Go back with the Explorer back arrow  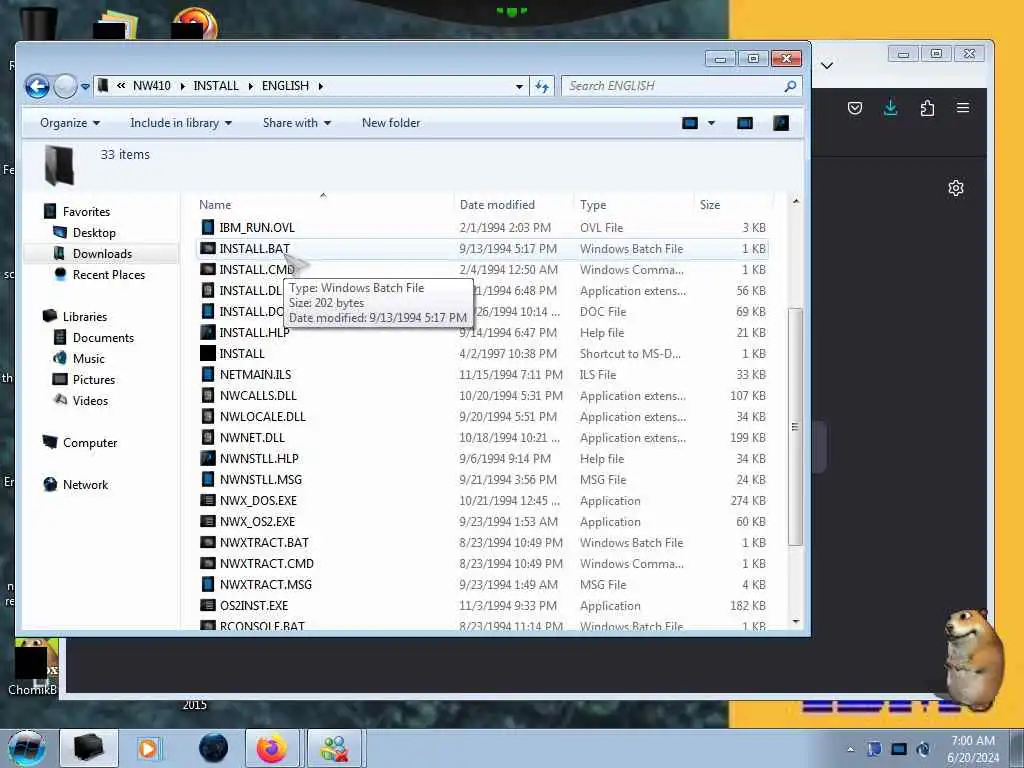click(37, 86)
